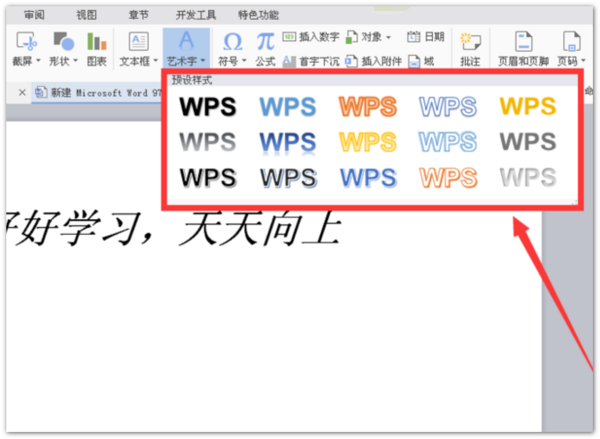Choose the black shadowed WPS, third row first

[x=209, y=178]
